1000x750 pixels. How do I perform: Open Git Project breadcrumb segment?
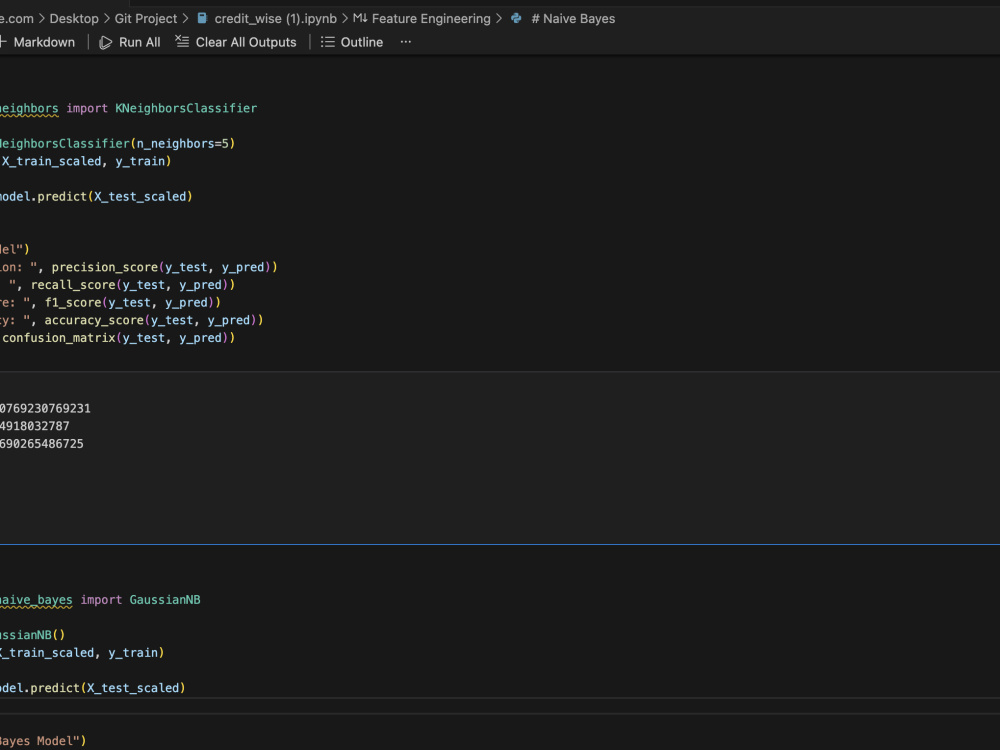(146, 18)
